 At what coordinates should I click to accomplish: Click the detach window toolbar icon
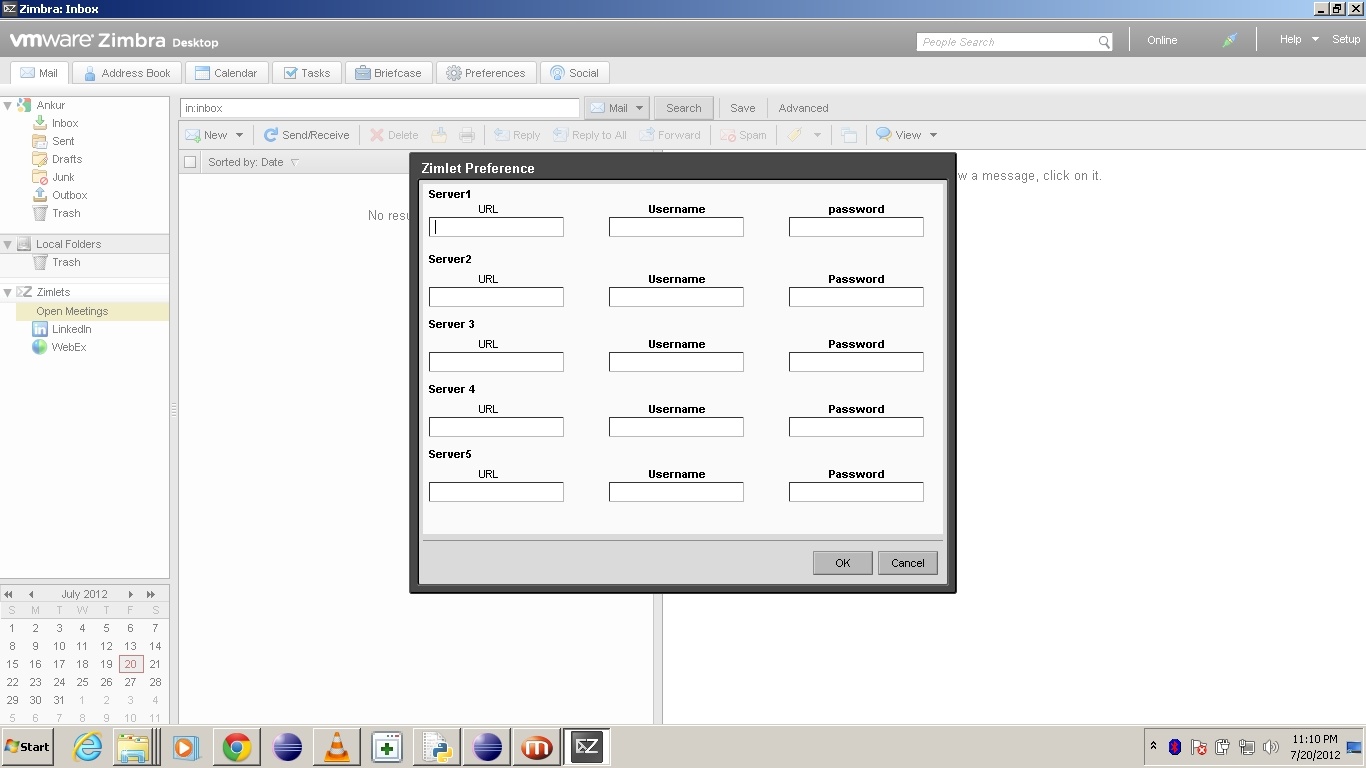coord(848,135)
